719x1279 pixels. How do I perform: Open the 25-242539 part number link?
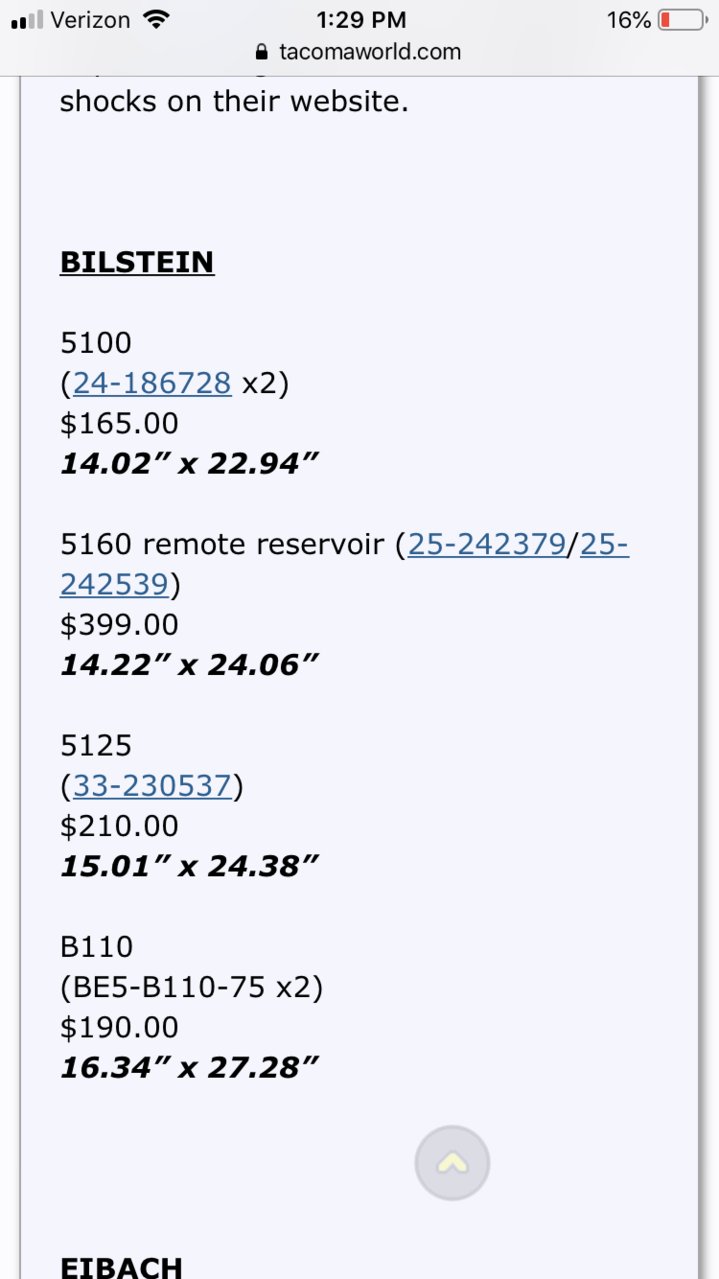(344, 564)
